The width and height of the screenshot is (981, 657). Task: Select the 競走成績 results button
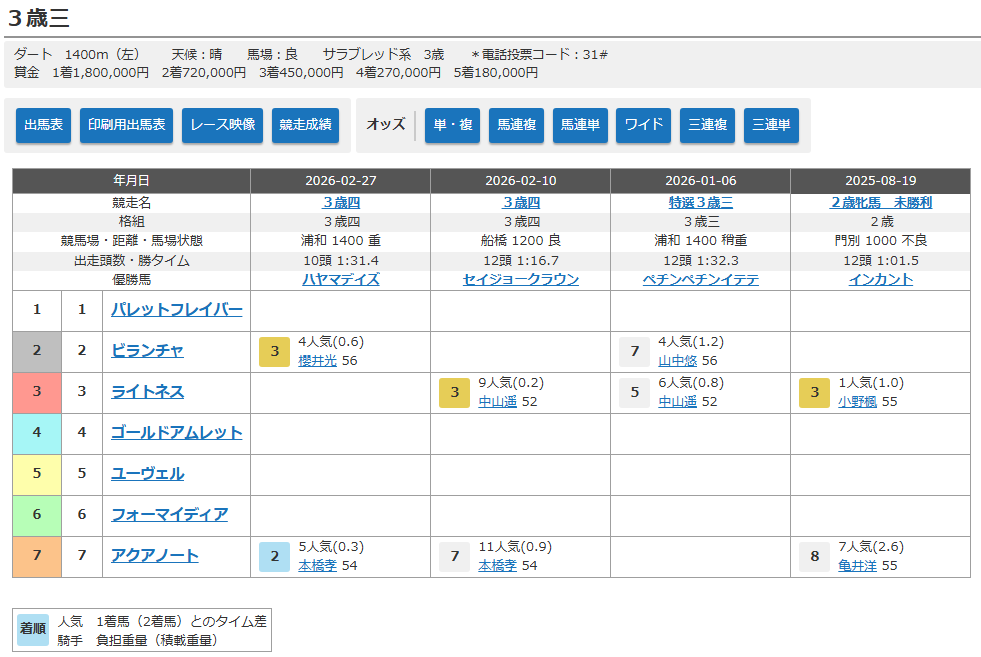(x=305, y=125)
